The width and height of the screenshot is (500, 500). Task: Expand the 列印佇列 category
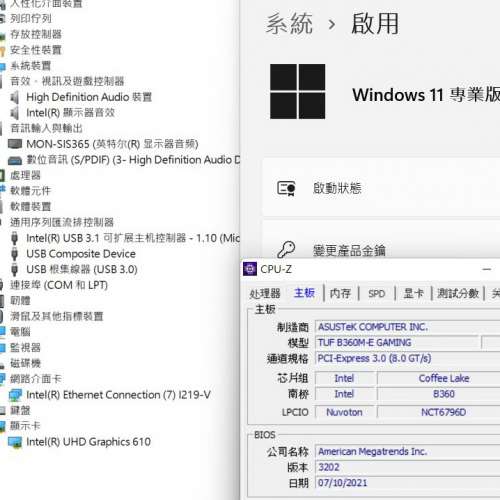click(31, 18)
